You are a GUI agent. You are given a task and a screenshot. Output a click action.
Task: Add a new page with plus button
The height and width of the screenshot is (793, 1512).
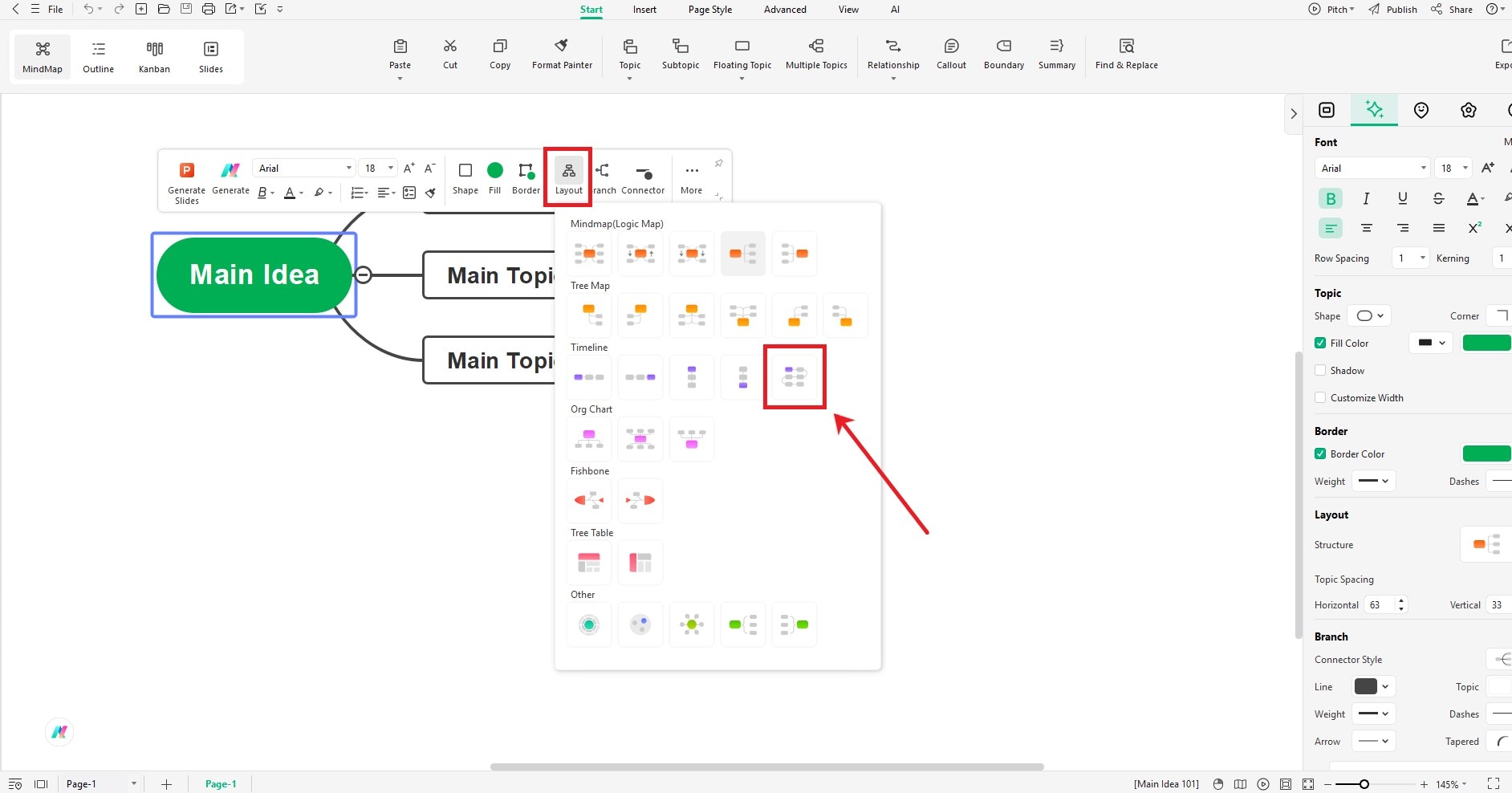[x=166, y=784]
